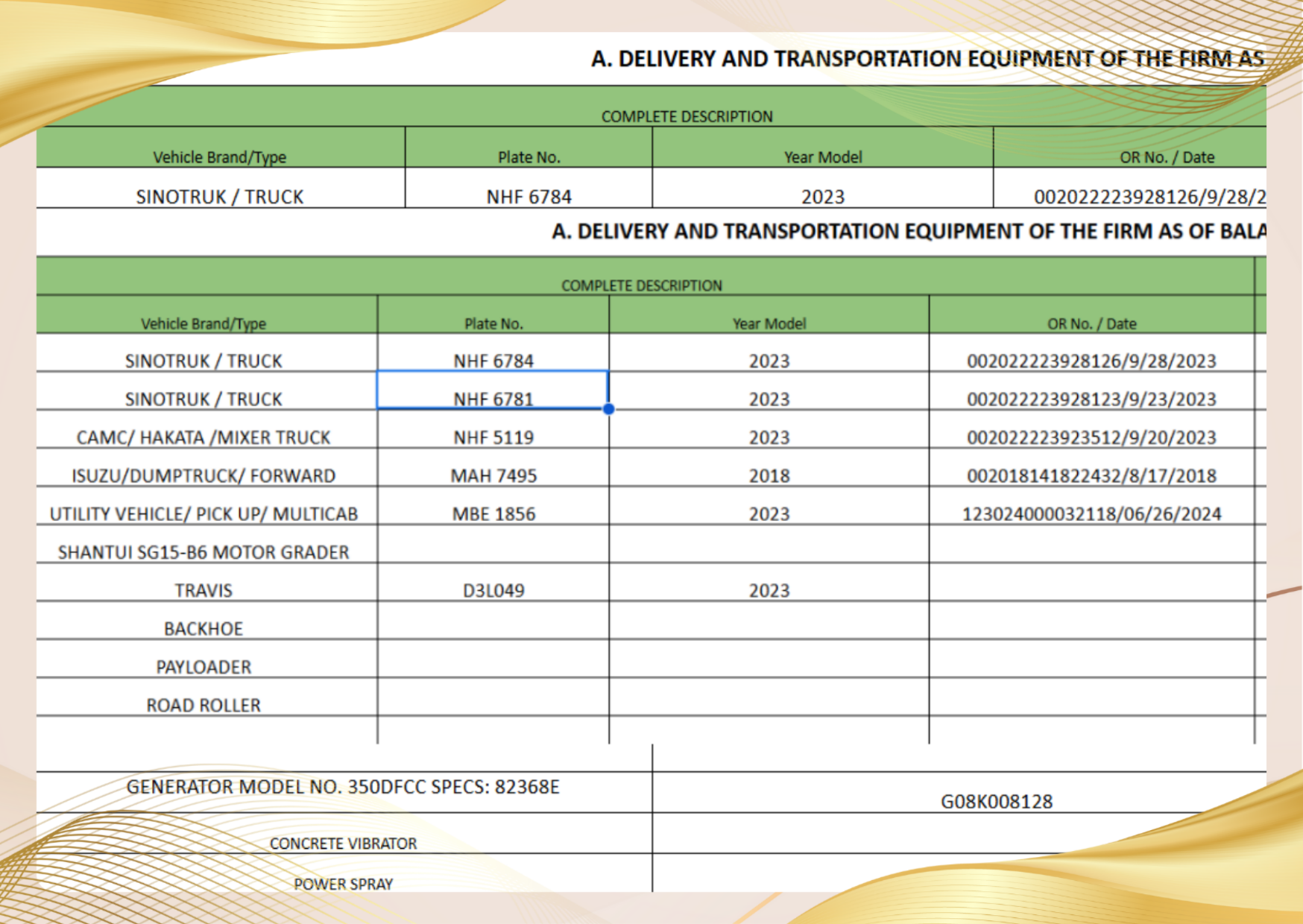
Task: Select the serial value G08K008128
Action: coord(997,802)
